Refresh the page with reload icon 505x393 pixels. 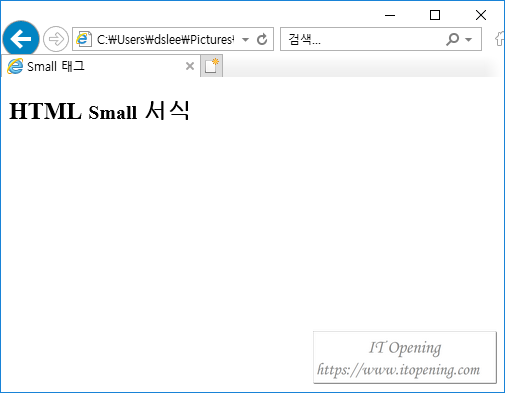coord(262,39)
